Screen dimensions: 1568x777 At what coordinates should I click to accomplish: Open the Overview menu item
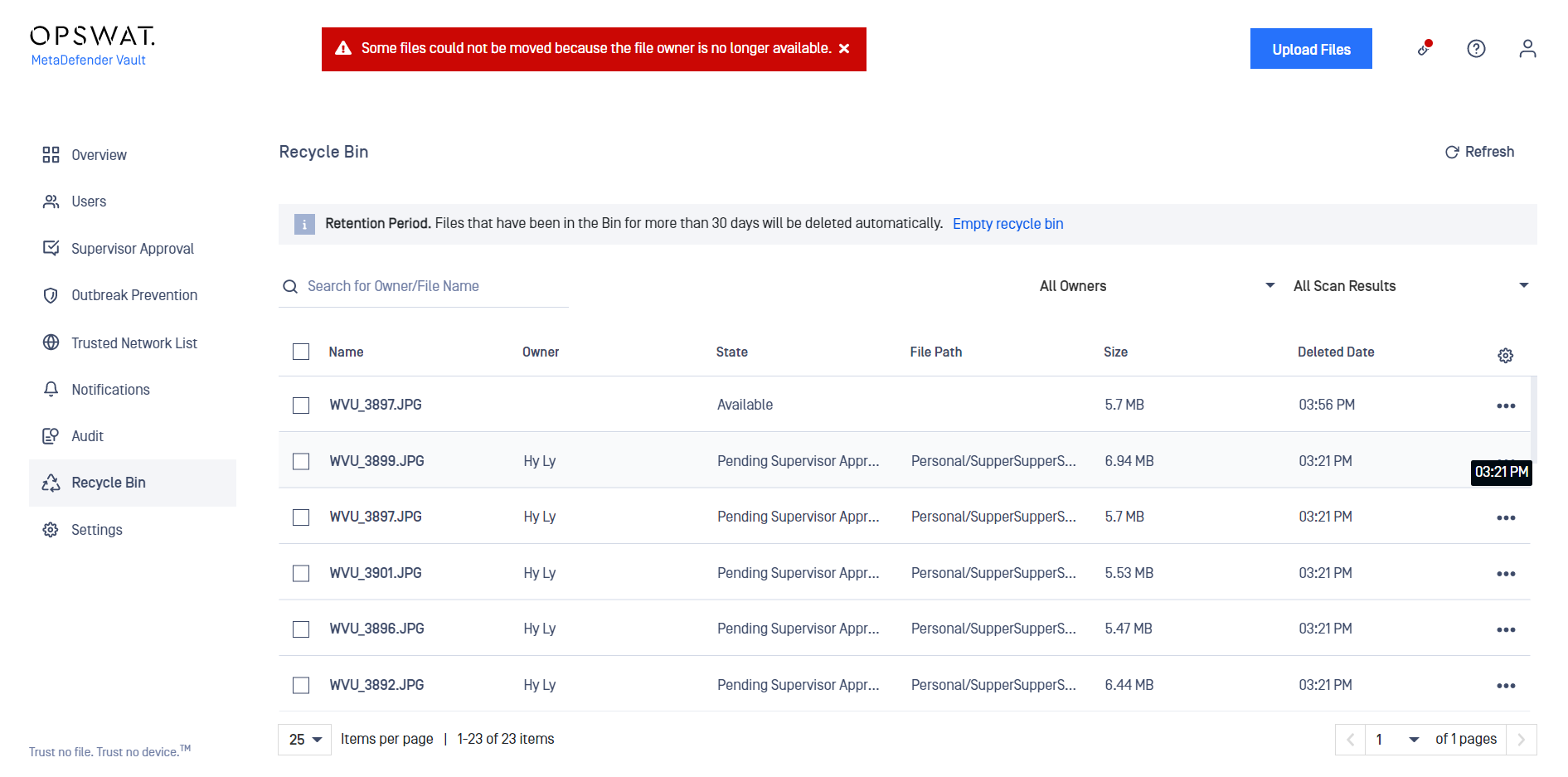pos(133,155)
